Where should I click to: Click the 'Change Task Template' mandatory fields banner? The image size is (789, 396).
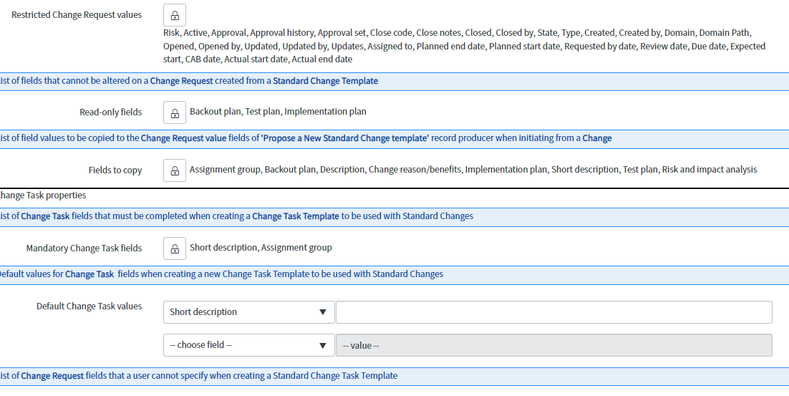(x=394, y=216)
